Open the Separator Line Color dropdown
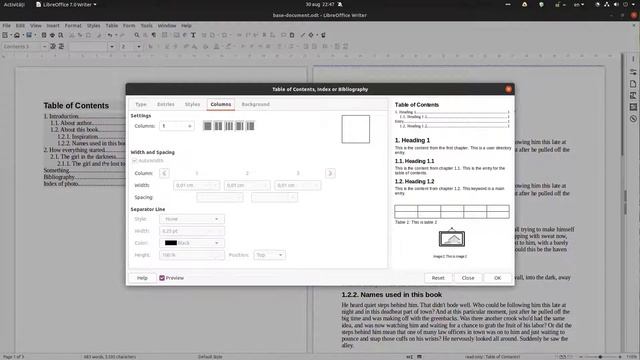The width and height of the screenshot is (640, 360). coord(191,243)
